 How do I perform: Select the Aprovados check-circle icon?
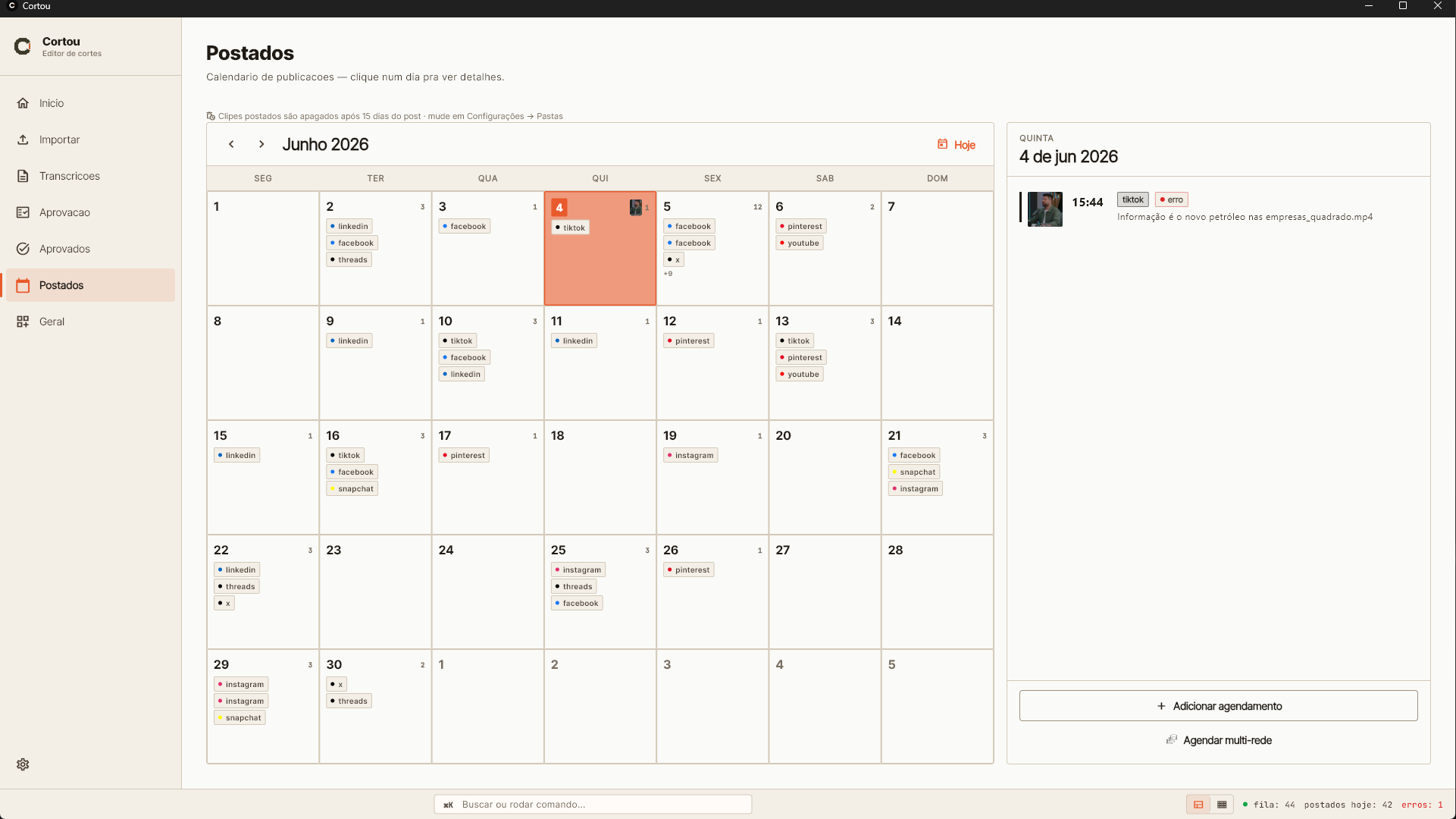(23, 249)
